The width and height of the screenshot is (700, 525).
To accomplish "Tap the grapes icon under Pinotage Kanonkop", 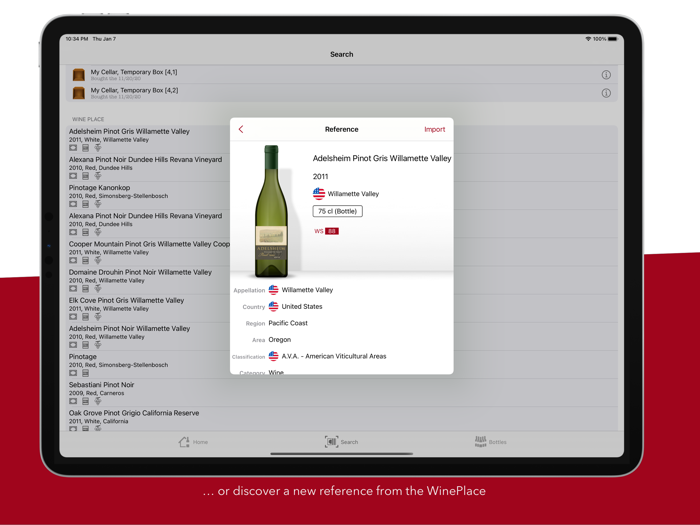I will click(x=98, y=204).
